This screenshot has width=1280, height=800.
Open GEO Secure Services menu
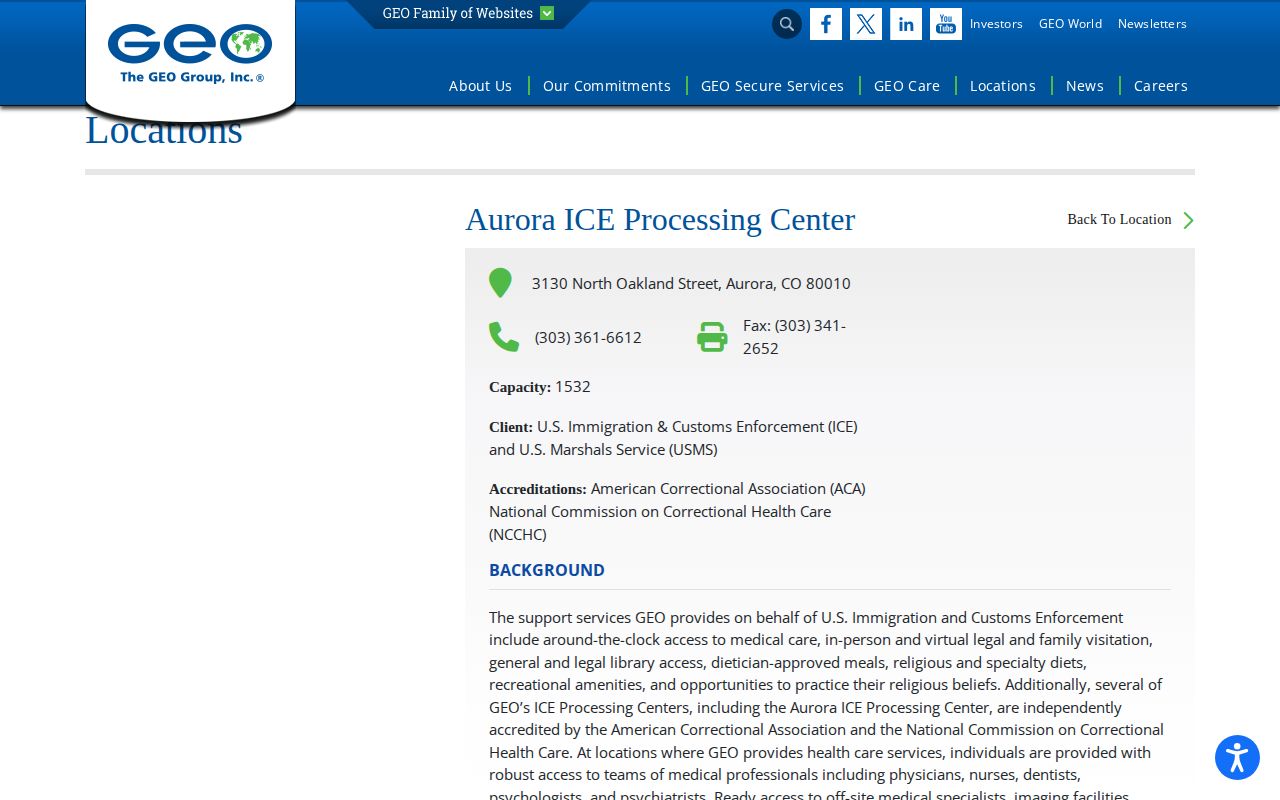[x=772, y=86]
